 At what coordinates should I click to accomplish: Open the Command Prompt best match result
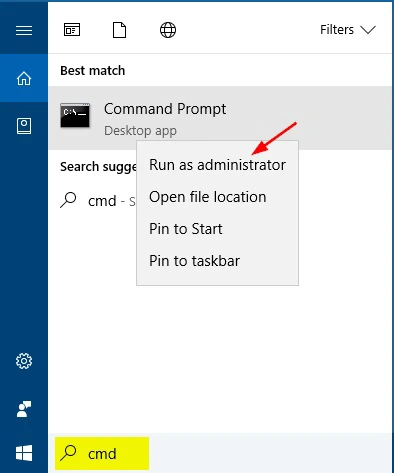(220, 118)
